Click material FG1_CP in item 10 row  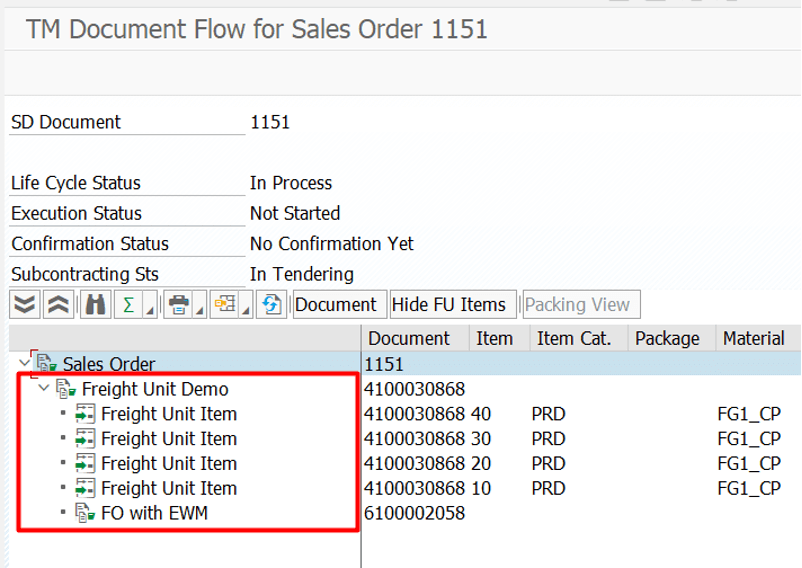[x=749, y=488]
